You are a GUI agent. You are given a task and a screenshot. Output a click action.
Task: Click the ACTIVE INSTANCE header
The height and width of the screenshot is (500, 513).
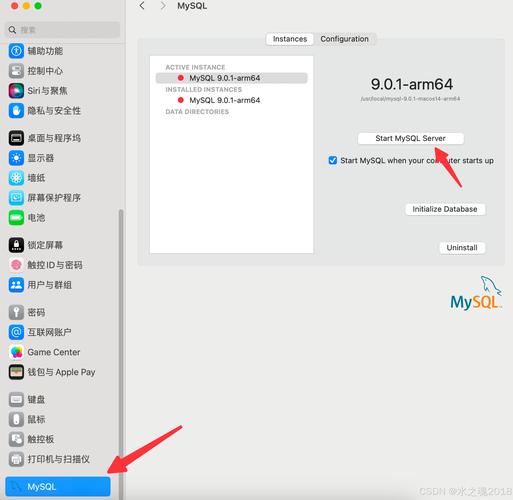(x=195, y=67)
